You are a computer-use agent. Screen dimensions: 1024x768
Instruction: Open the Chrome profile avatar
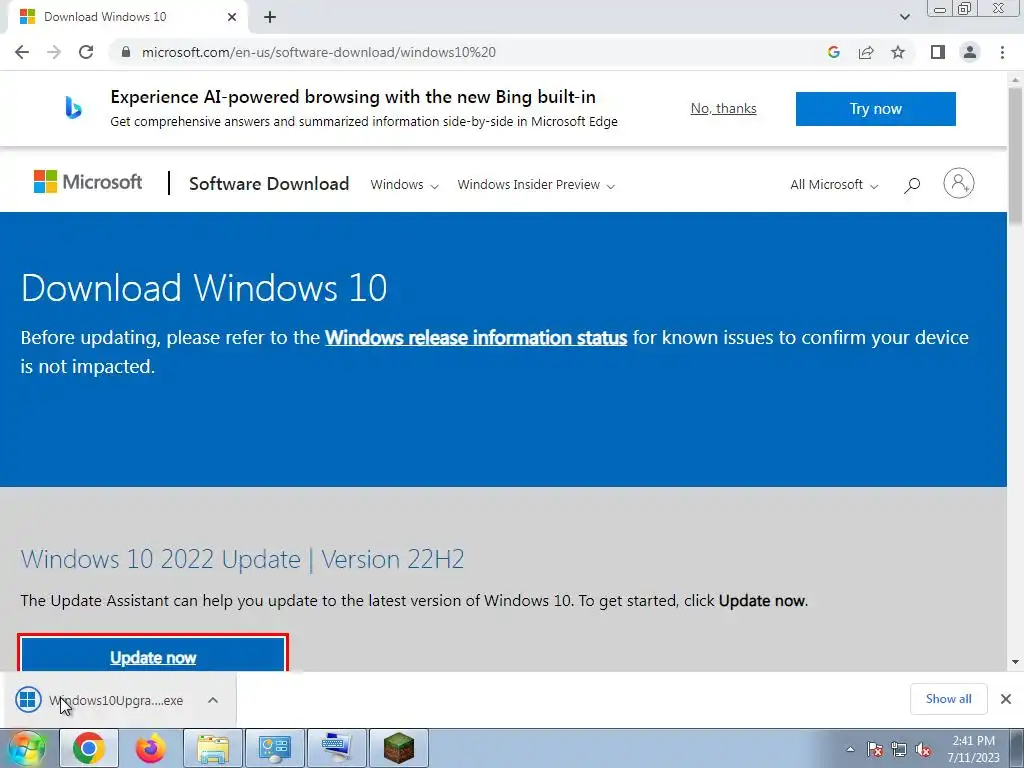tap(970, 52)
